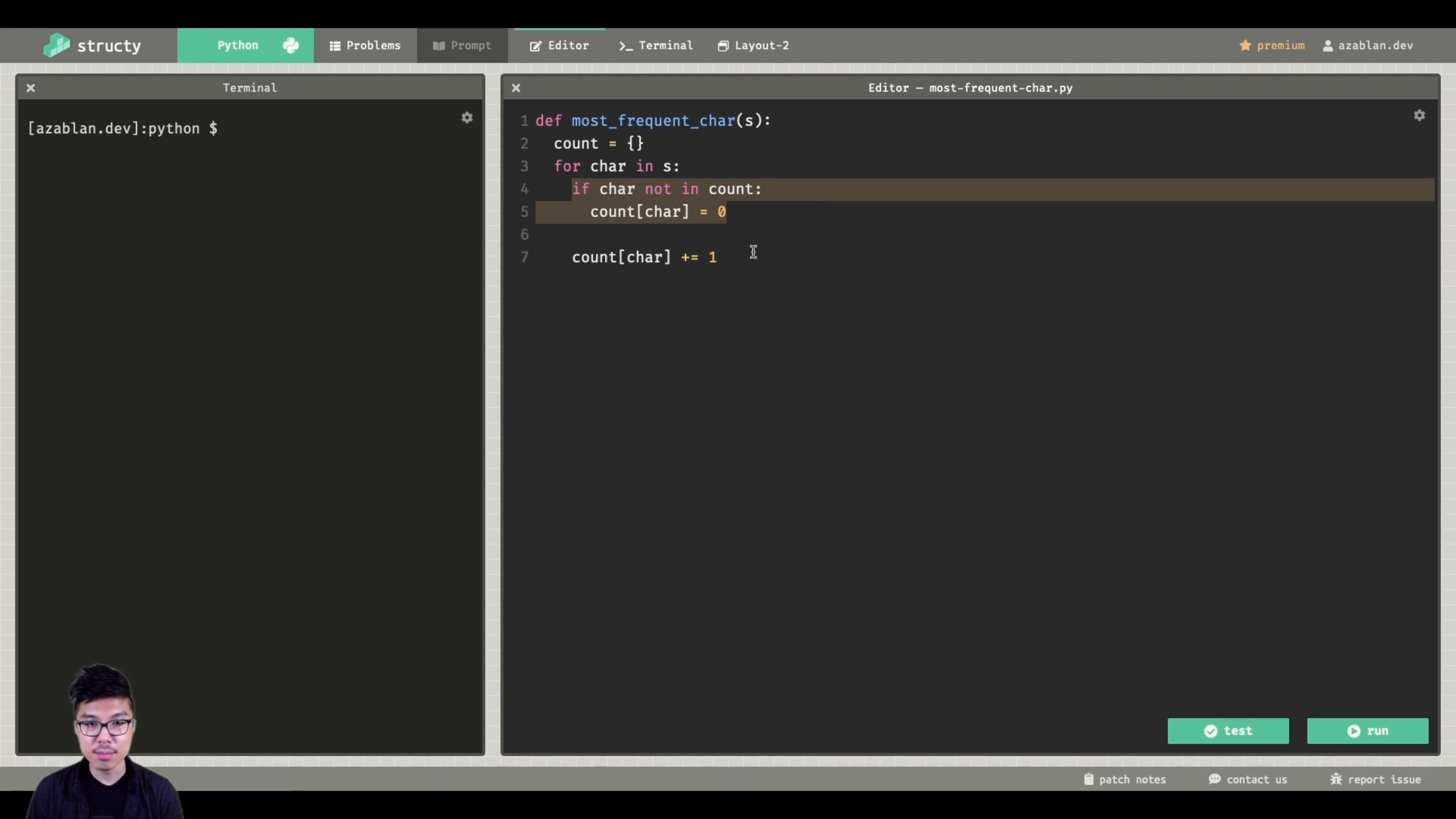Open the azablan.dev account menu
This screenshot has width=1456, height=819.
(1368, 45)
